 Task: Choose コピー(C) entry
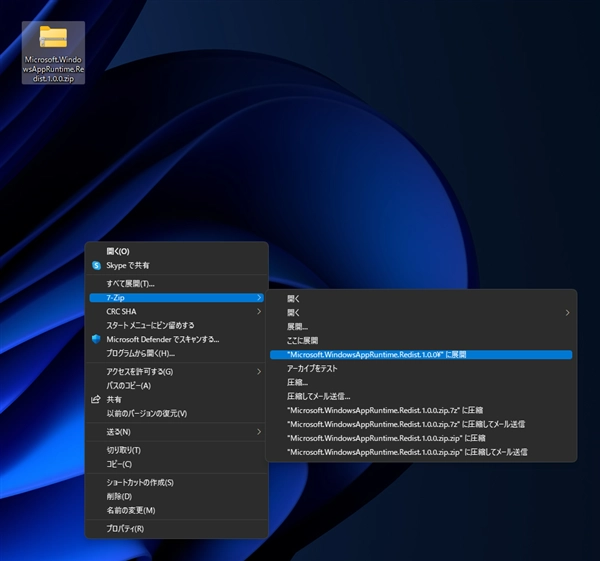click(x=176, y=464)
